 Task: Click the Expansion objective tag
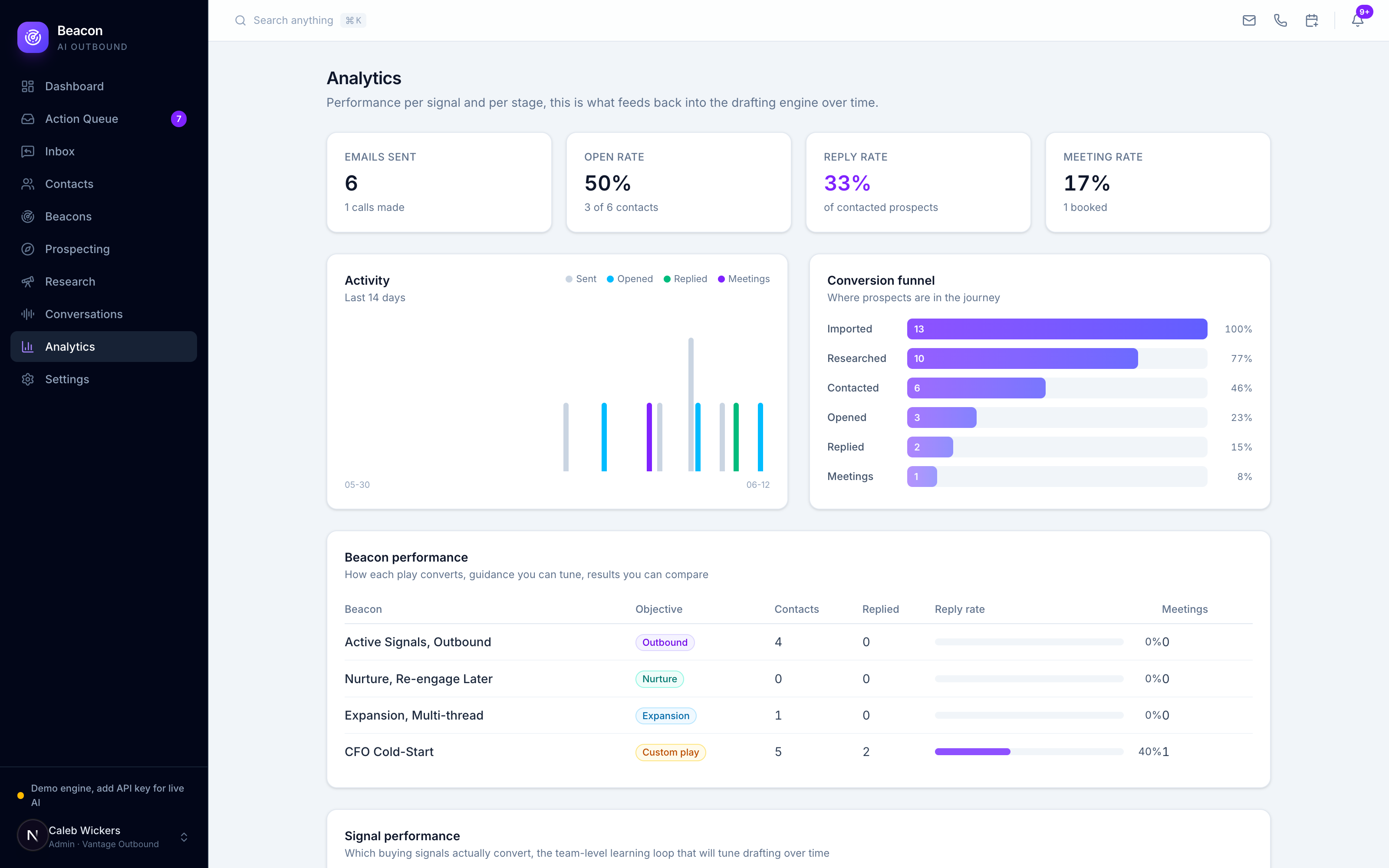(x=666, y=716)
